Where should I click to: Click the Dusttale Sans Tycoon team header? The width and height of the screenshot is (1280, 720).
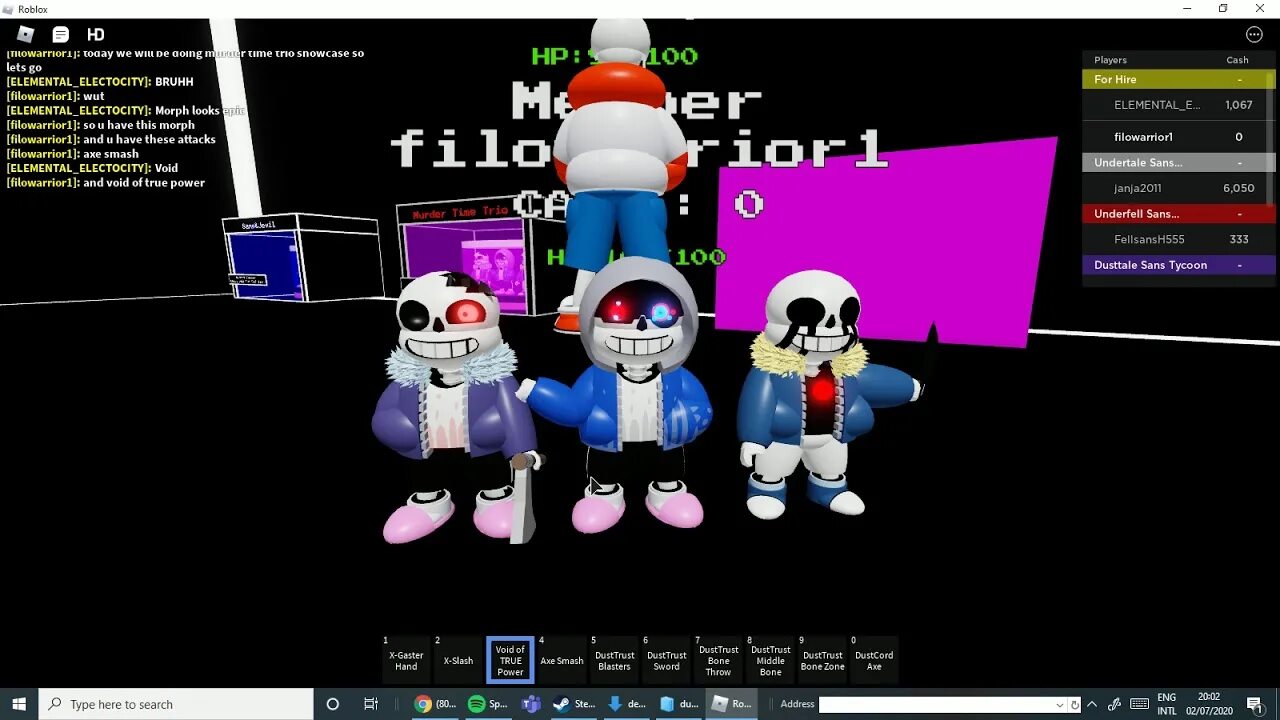1175,265
